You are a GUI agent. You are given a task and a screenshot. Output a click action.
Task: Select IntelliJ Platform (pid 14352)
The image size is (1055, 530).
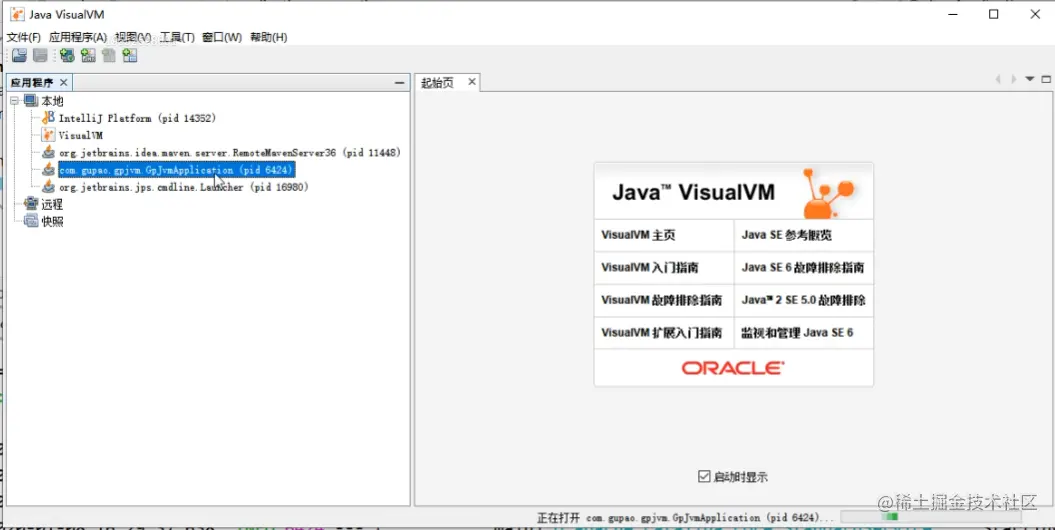137,118
